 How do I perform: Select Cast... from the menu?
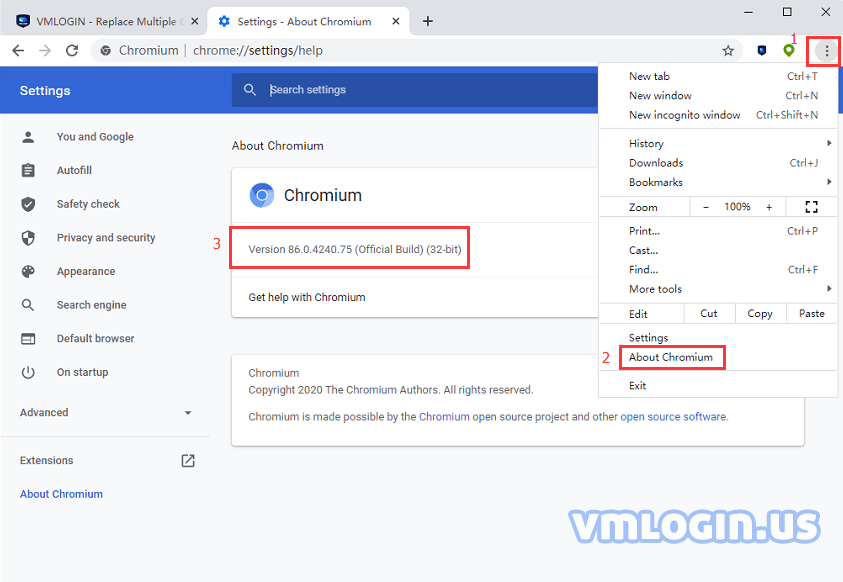[718, 250]
